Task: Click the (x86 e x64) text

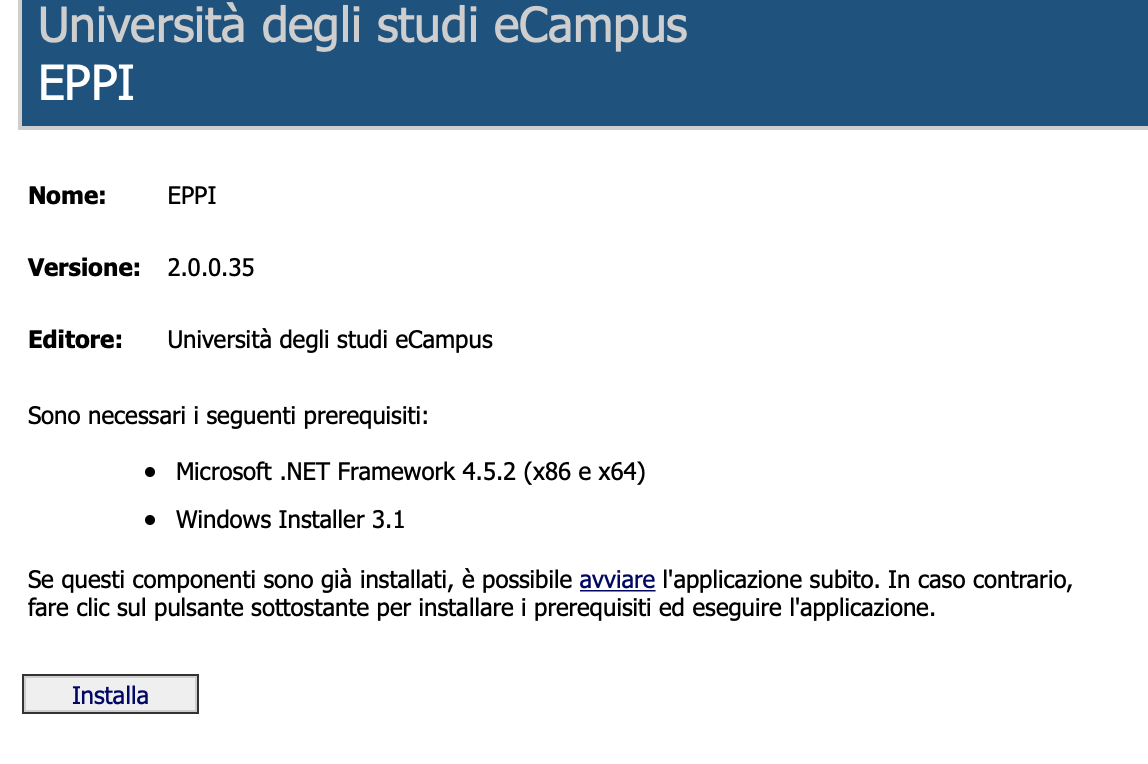Action: (584, 471)
